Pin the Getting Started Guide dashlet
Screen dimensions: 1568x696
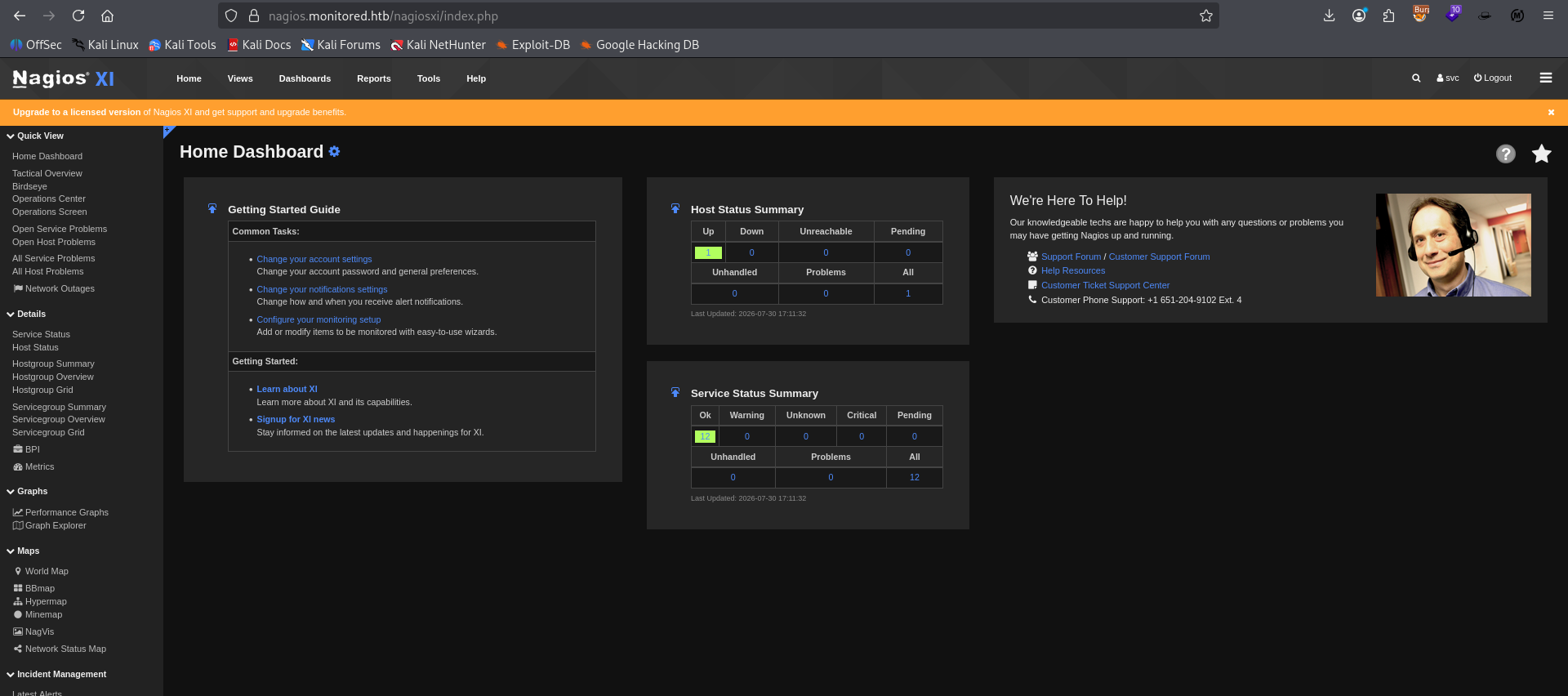212,208
